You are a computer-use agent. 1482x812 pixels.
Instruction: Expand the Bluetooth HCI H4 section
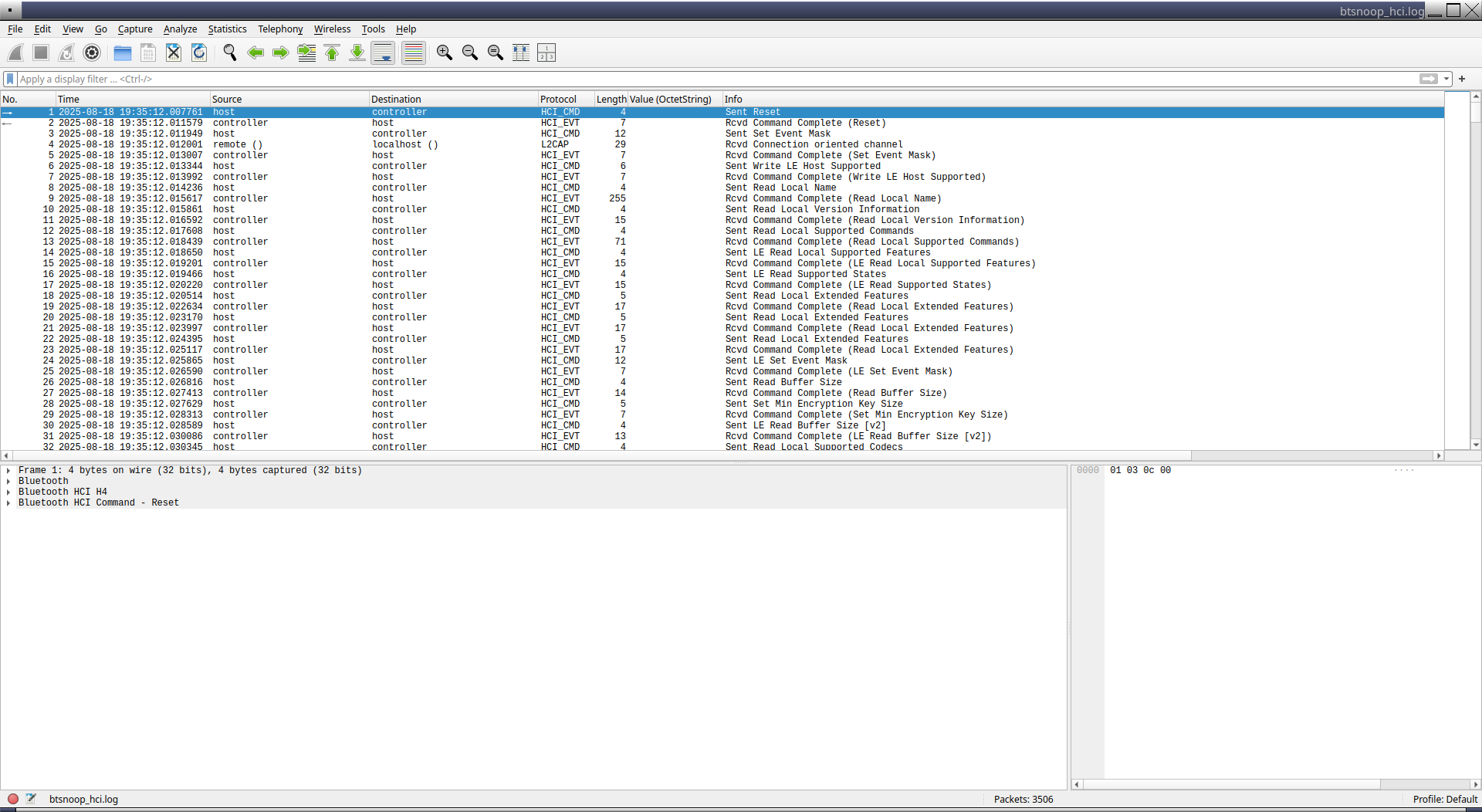click(8, 492)
